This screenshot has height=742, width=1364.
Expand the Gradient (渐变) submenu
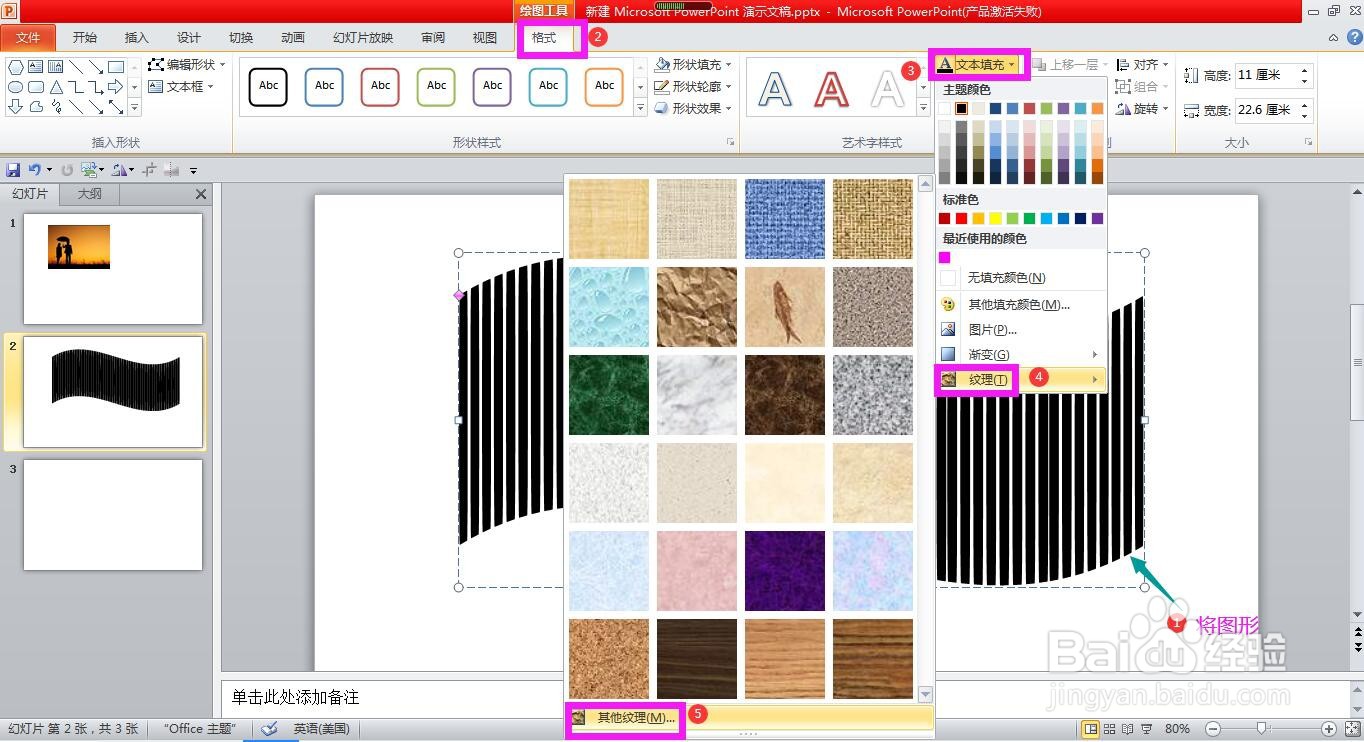pyautogui.click(x=1020, y=354)
